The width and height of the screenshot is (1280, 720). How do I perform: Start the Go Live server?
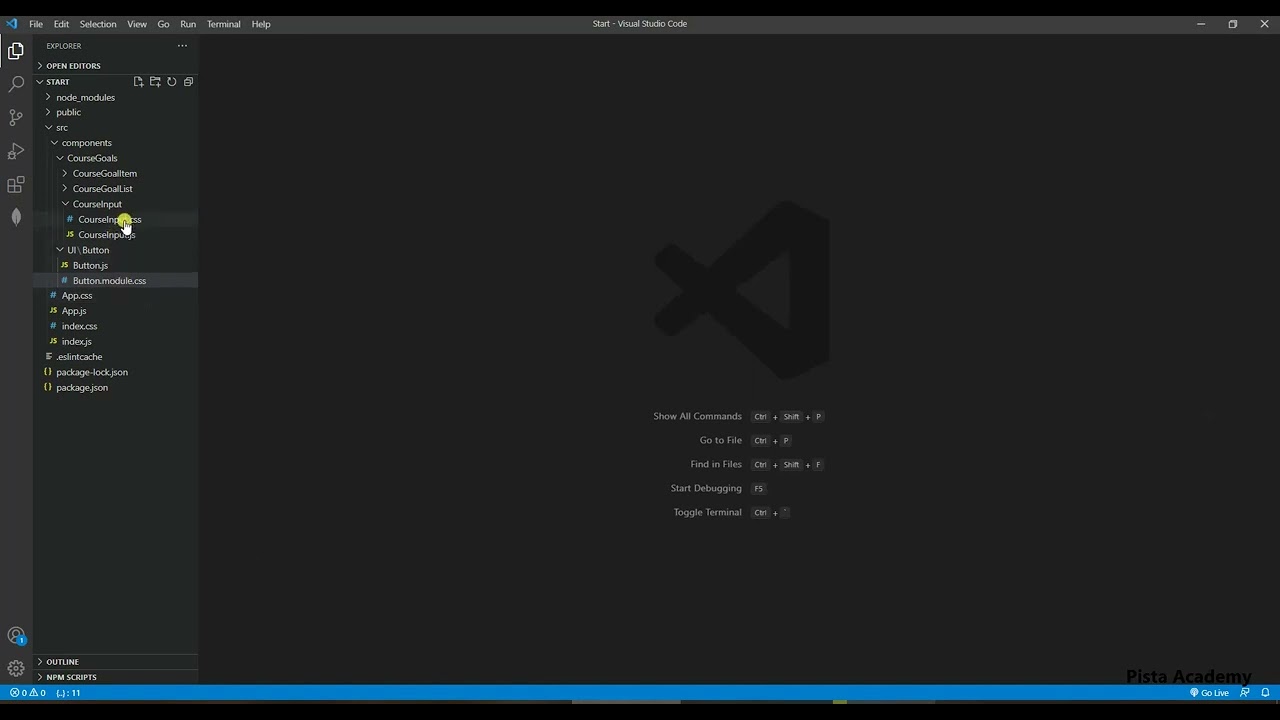point(1209,693)
